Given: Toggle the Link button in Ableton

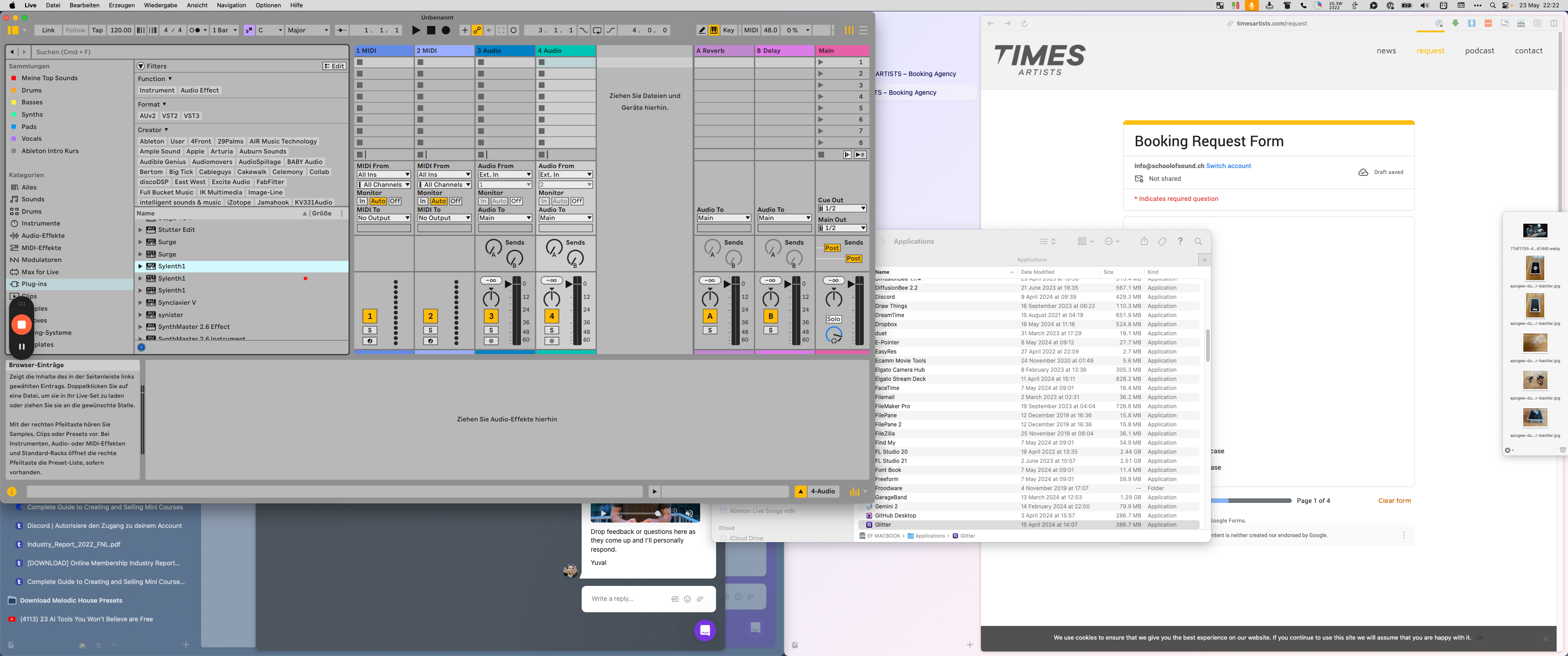Looking at the screenshot, I should (x=48, y=31).
